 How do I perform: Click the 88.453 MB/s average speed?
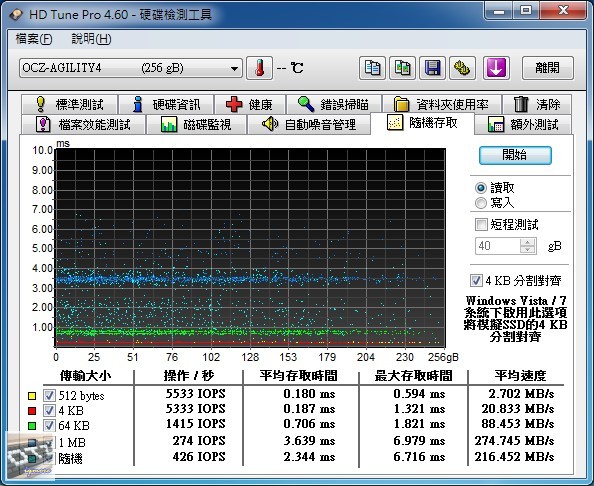(x=517, y=423)
